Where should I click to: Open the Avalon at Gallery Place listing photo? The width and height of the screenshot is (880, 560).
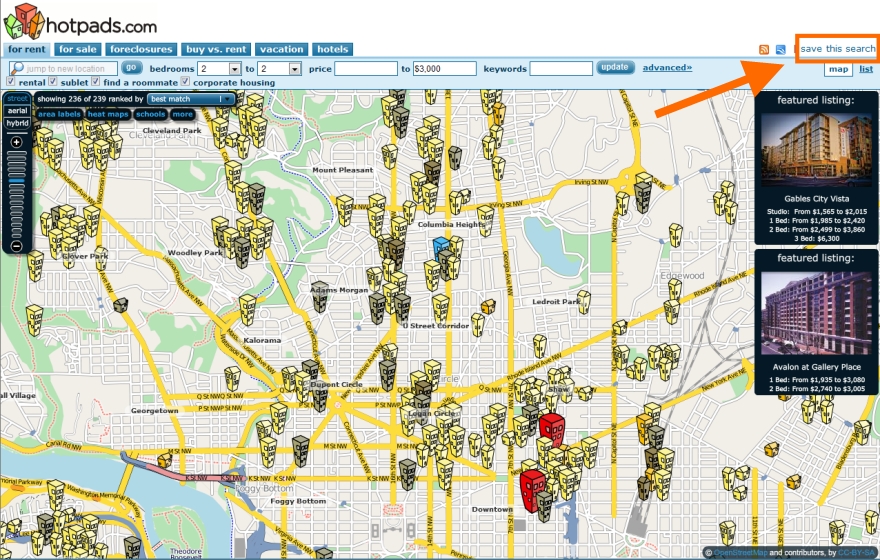817,313
